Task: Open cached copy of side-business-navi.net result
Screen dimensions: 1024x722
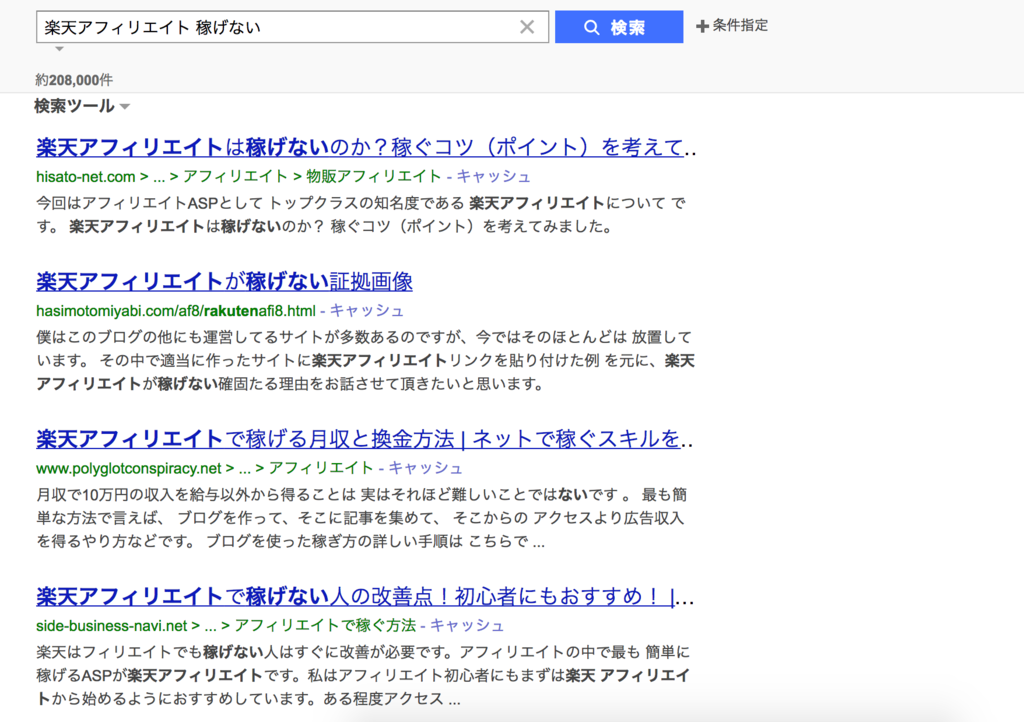Action: (x=467, y=625)
